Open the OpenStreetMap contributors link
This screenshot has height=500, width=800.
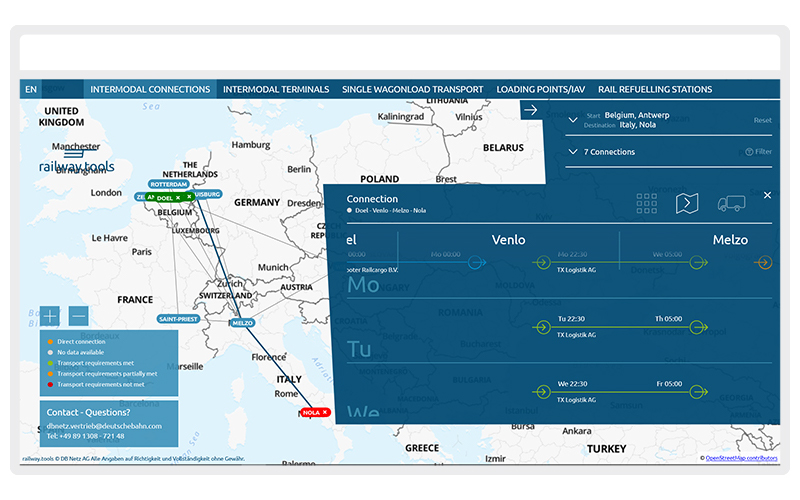point(740,458)
